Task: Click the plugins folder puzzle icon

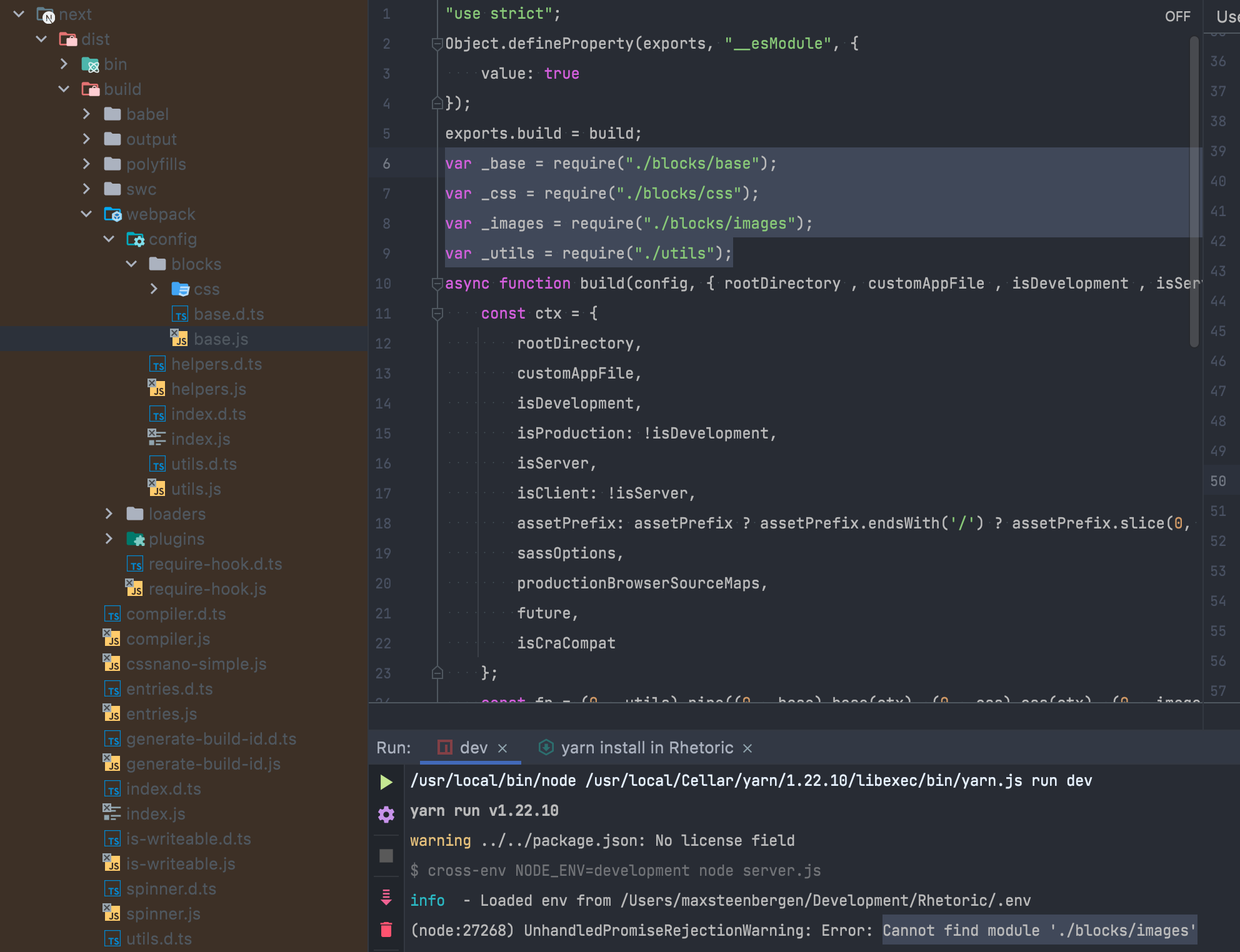Action: point(136,538)
